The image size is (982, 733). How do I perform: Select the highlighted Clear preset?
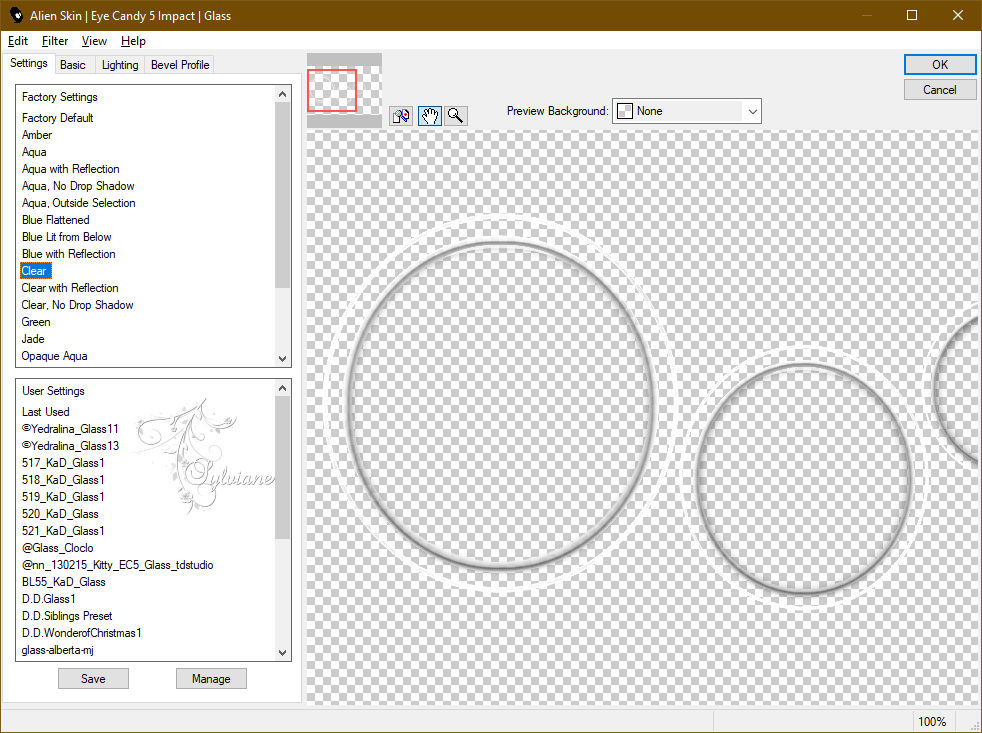(34, 271)
